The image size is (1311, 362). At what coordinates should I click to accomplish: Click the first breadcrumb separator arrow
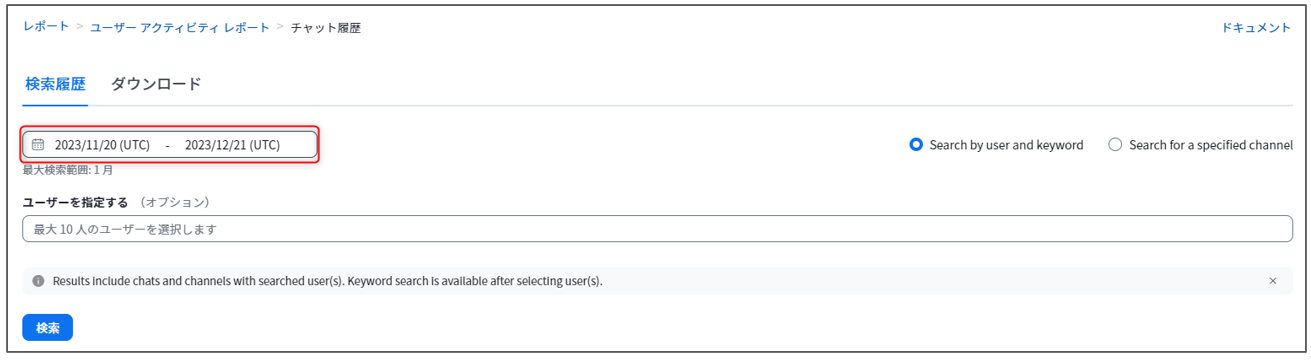[80, 28]
